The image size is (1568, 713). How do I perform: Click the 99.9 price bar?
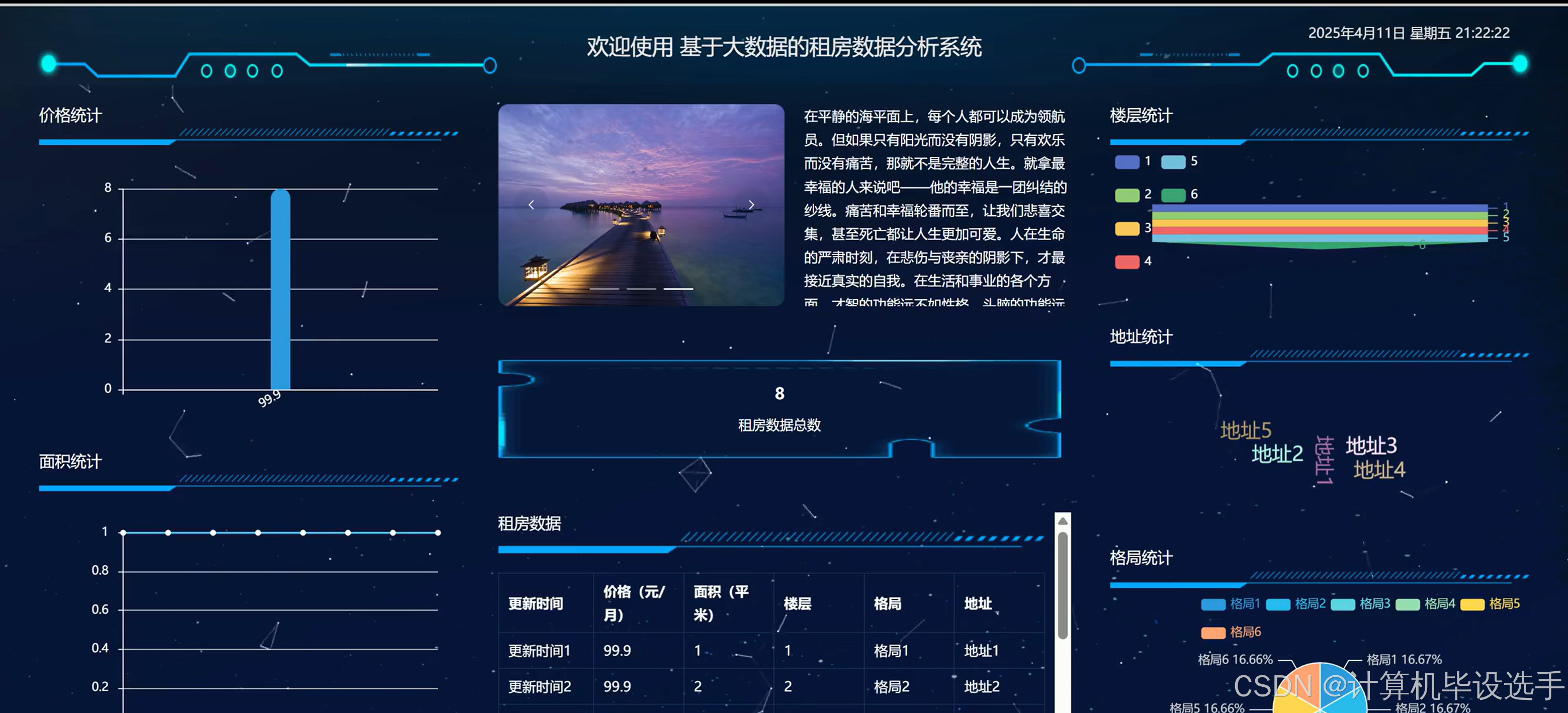(280, 290)
